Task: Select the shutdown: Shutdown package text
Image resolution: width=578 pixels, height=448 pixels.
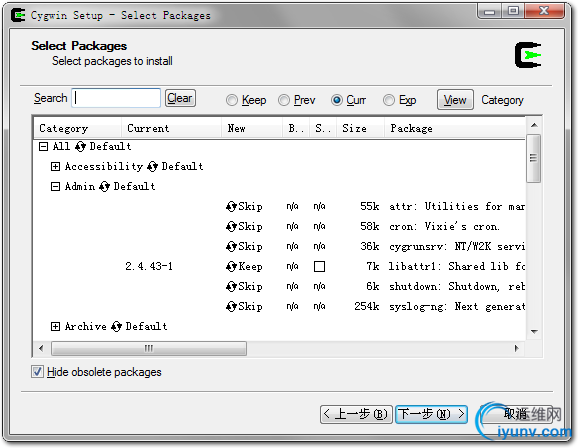Action: pos(457,286)
